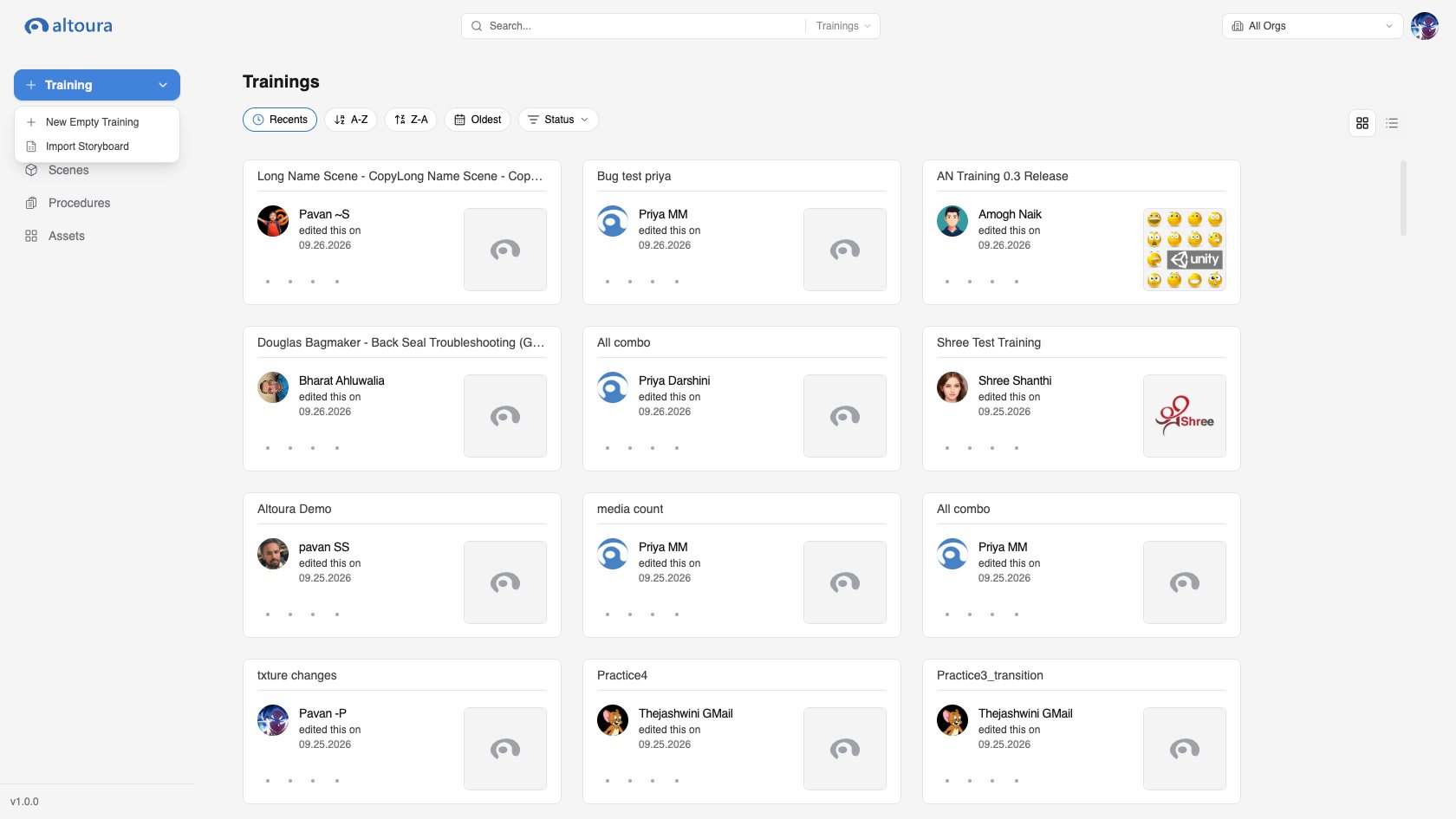Click Priya Darshini avatar
The image size is (1456, 819).
tap(613, 387)
